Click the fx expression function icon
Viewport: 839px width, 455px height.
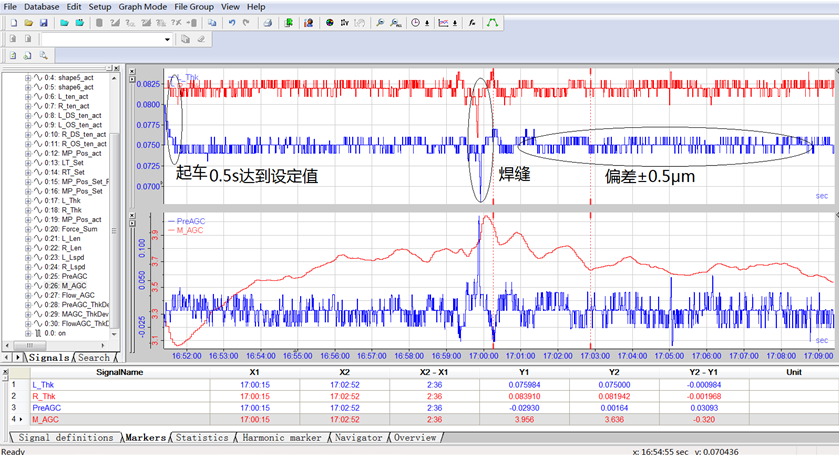[470, 22]
